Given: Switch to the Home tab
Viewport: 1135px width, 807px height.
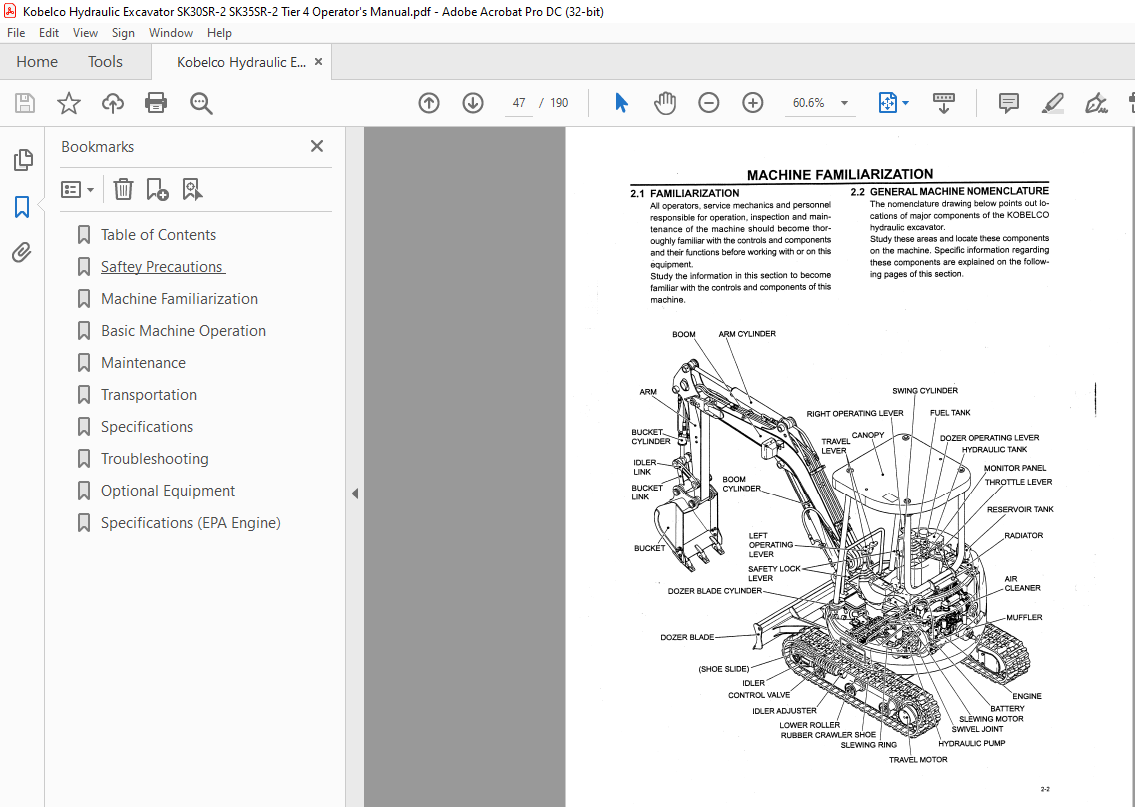Looking at the screenshot, I should tap(37, 62).
